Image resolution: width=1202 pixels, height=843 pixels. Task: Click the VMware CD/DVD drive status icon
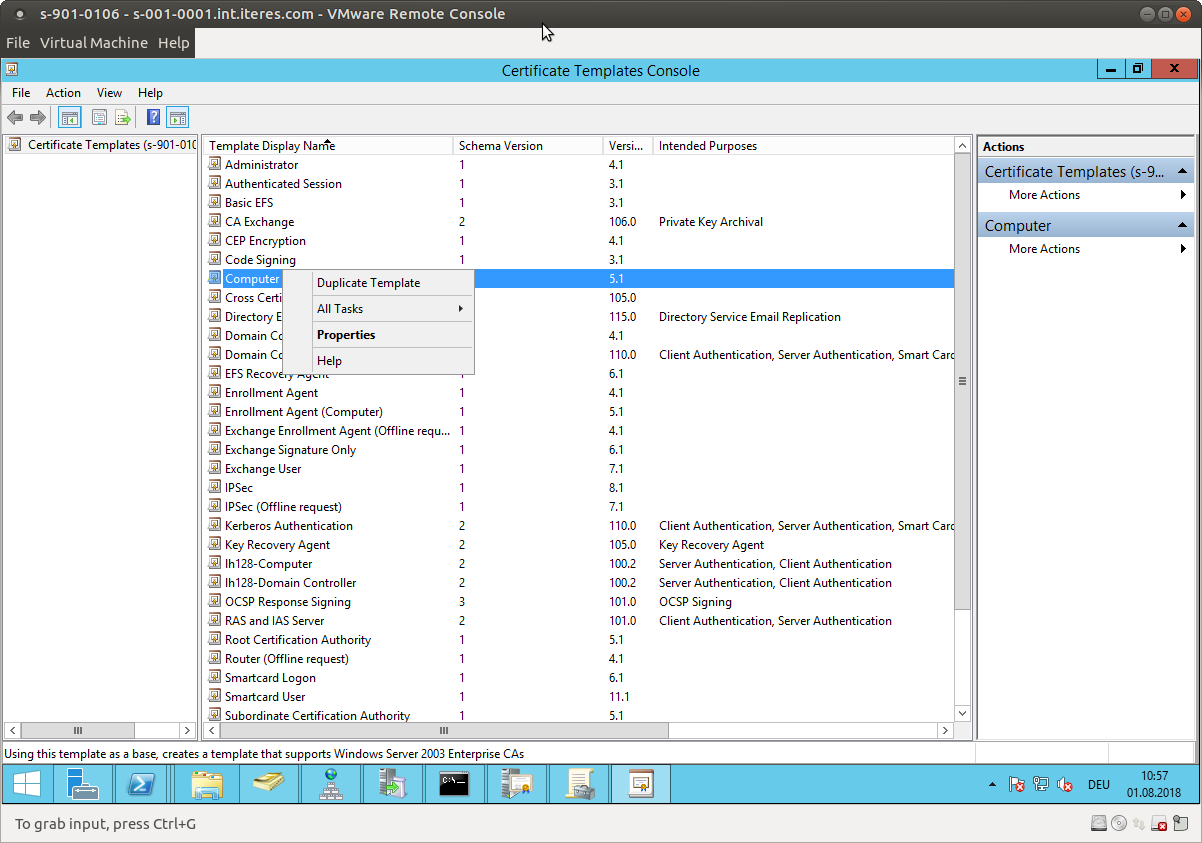(x=1119, y=824)
